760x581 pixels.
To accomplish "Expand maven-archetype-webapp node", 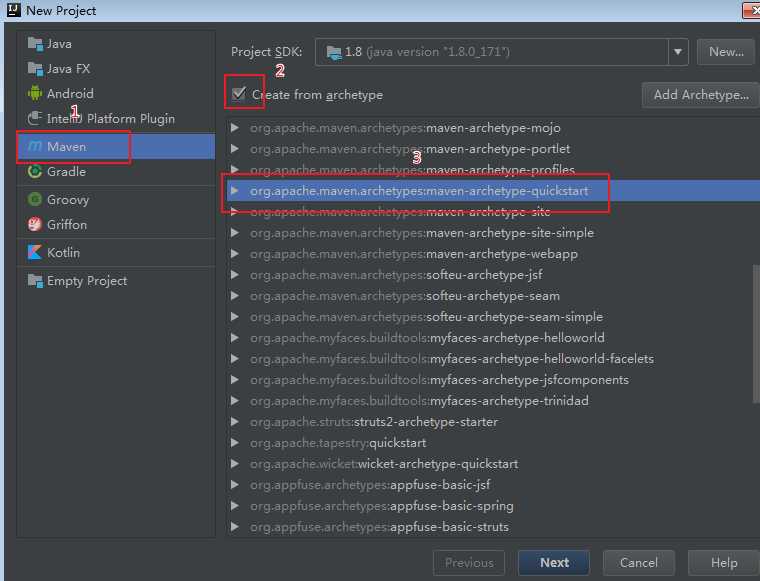I will [x=235, y=253].
